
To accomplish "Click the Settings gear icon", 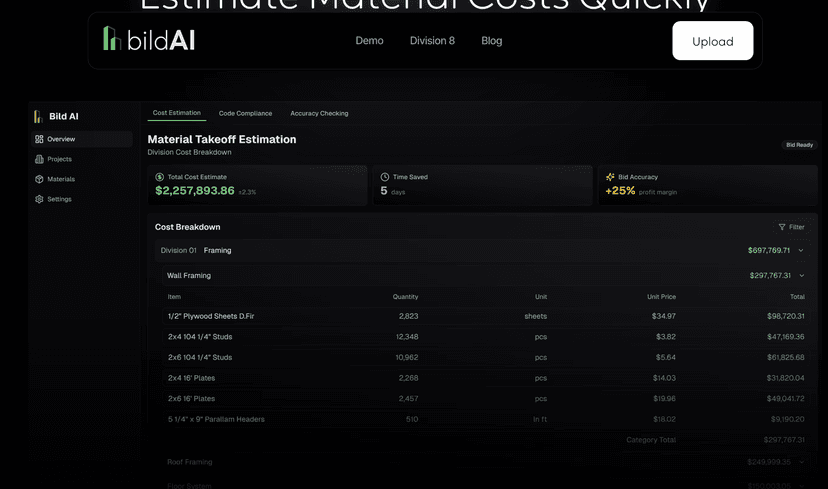I will click(39, 199).
